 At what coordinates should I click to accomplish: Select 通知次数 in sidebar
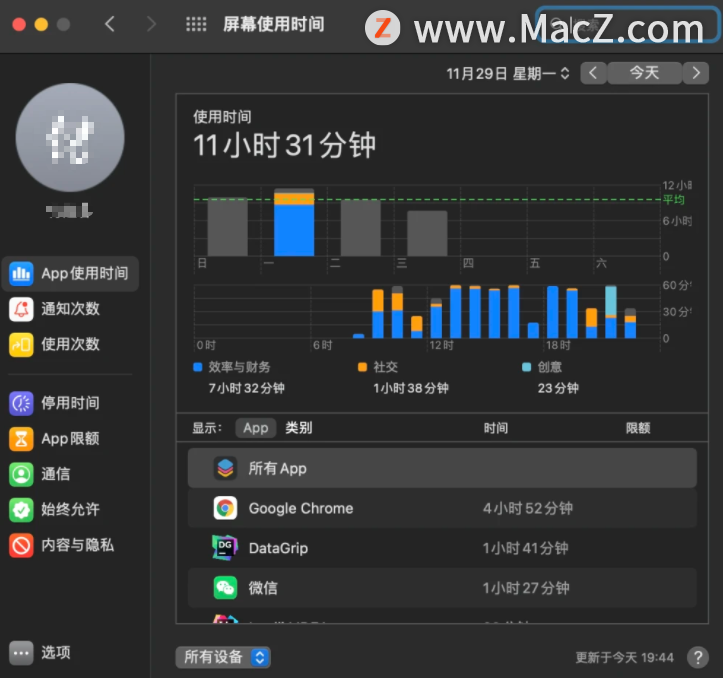tap(70, 309)
